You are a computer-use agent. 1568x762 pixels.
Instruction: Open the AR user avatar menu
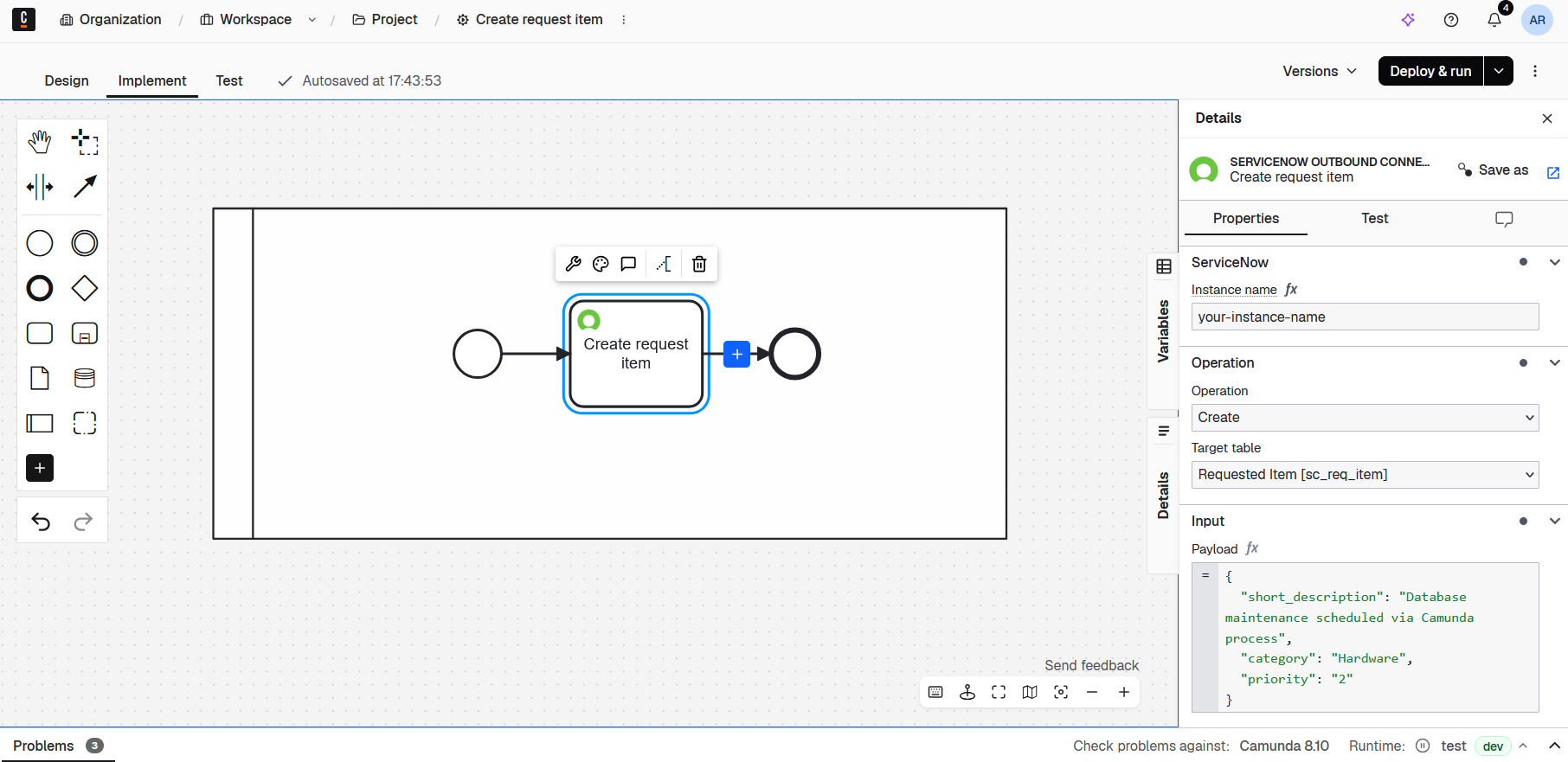pos(1537,20)
